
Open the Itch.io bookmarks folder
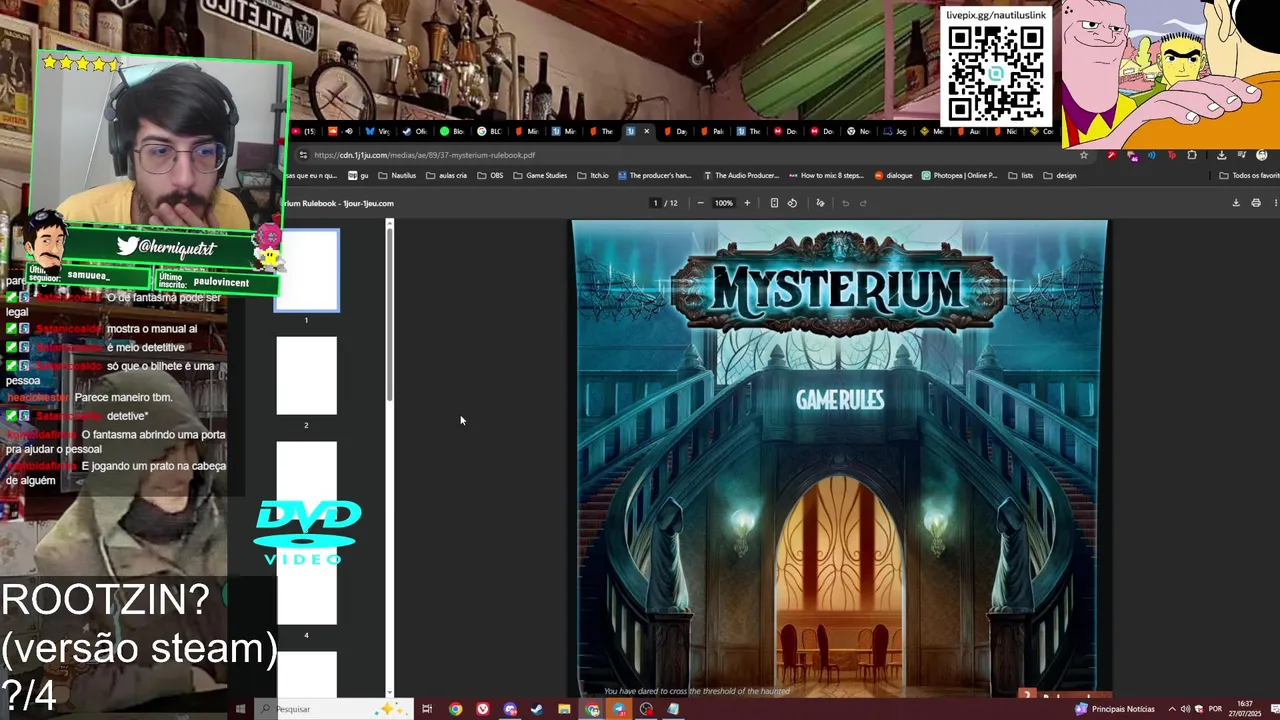click(593, 175)
